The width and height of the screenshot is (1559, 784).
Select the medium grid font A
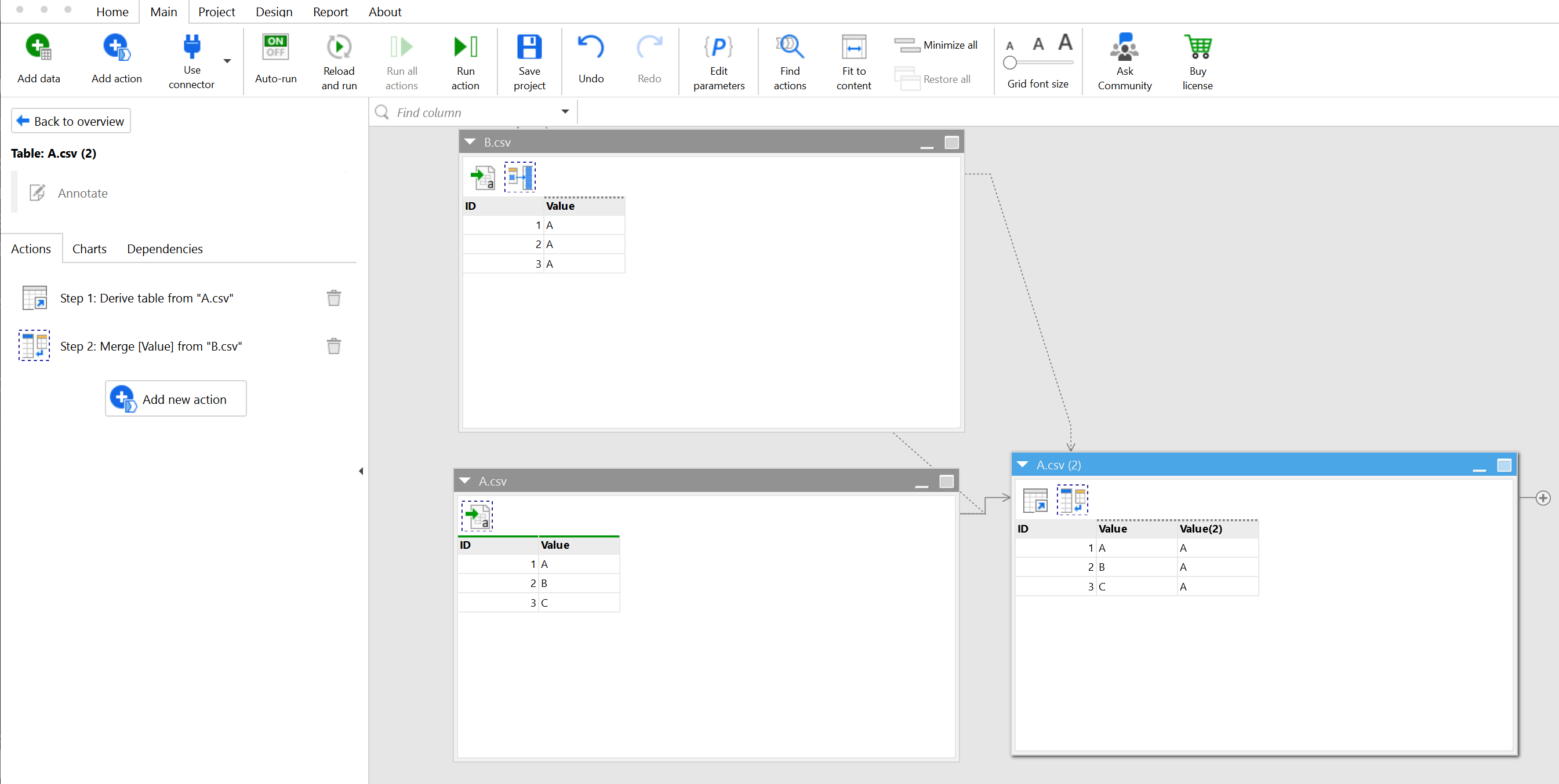click(1038, 44)
